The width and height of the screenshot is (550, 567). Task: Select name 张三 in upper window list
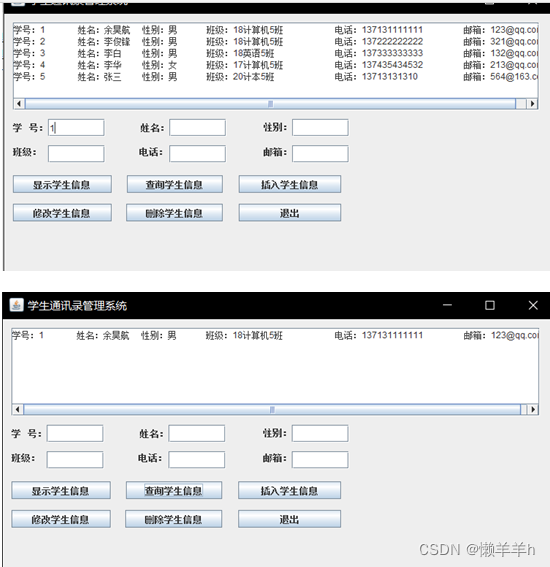point(112,77)
